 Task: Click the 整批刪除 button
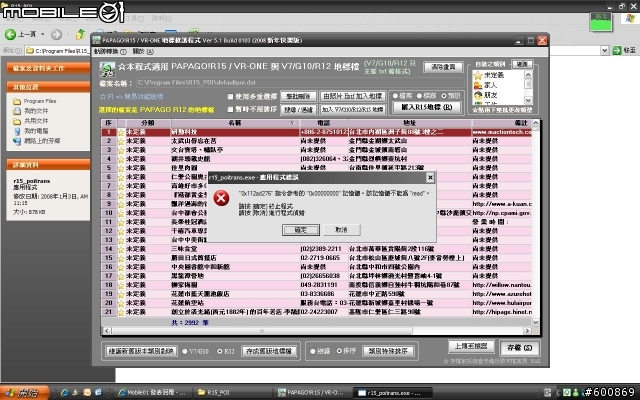[x=298, y=96]
